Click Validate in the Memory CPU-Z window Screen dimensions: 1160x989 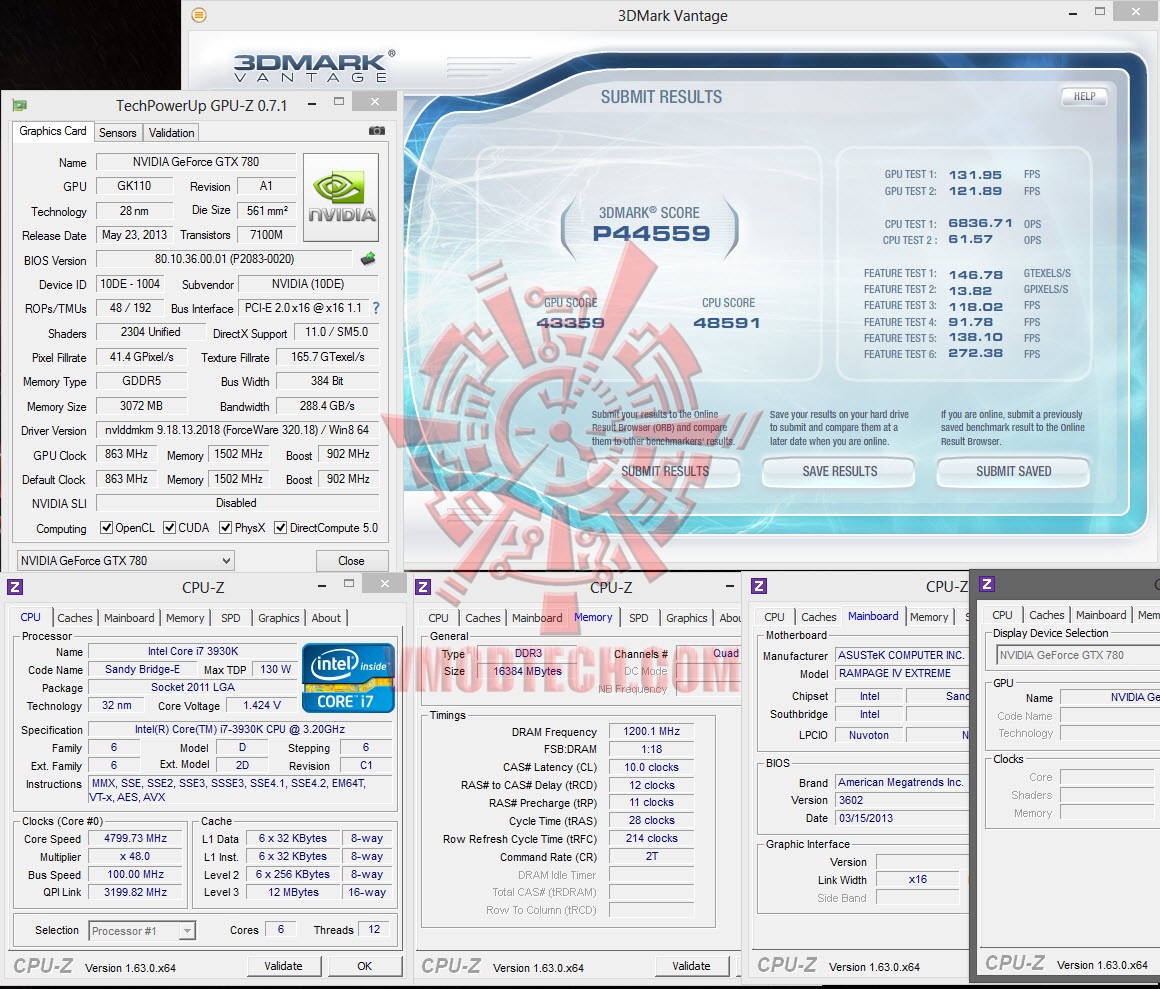691,966
